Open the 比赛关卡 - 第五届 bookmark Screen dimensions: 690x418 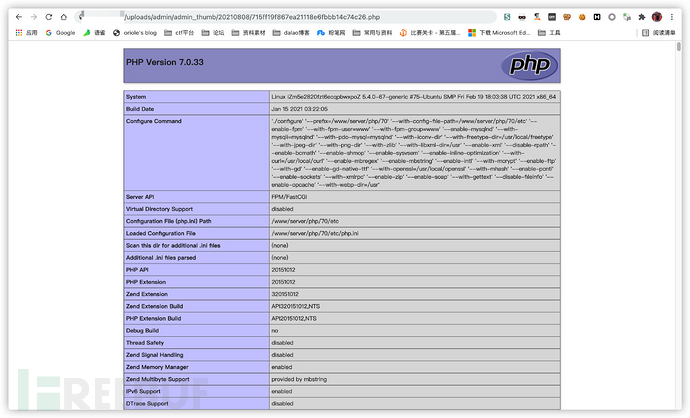pyautogui.click(x=430, y=33)
